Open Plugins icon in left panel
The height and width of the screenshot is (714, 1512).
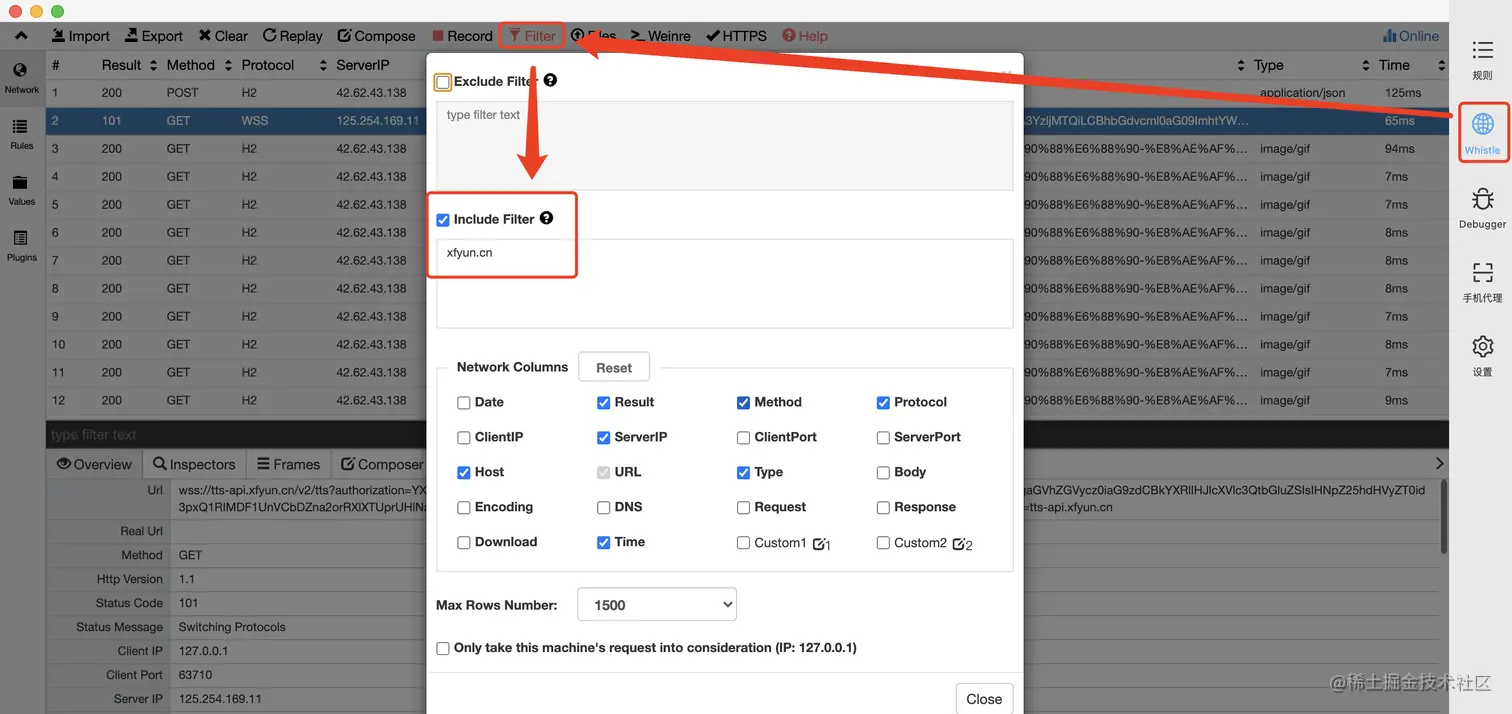pos(21,246)
